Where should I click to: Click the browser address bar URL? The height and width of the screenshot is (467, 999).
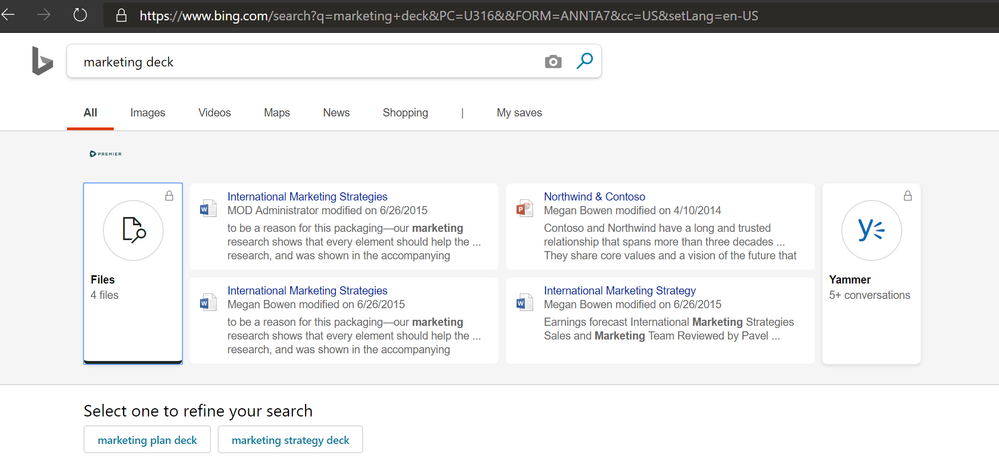[x=449, y=15]
